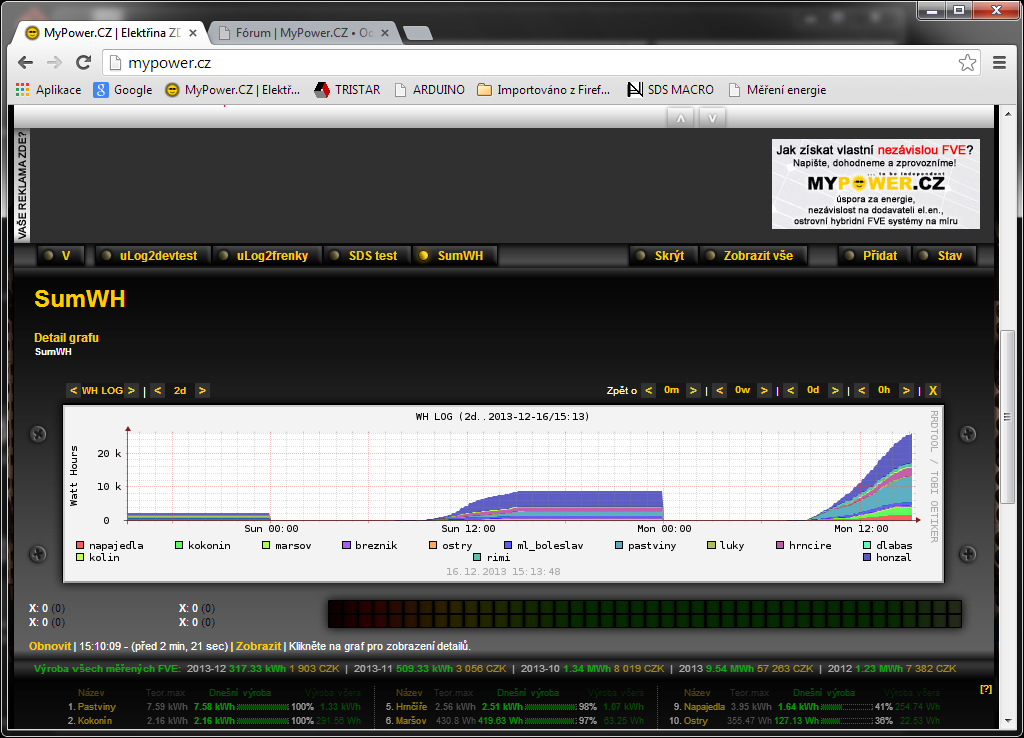
Task: Click the browser reload button
Action: coord(84,63)
